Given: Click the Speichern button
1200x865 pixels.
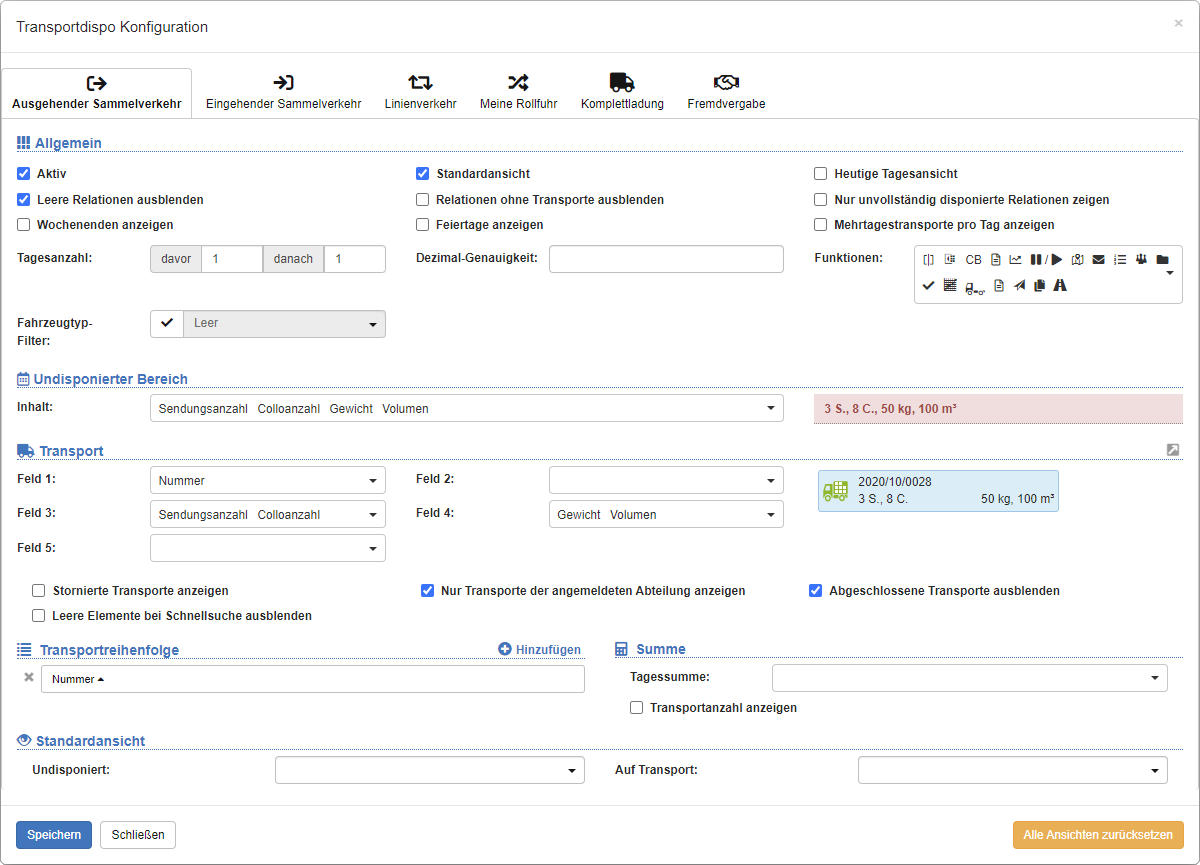Looking at the screenshot, I should [x=54, y=835].
